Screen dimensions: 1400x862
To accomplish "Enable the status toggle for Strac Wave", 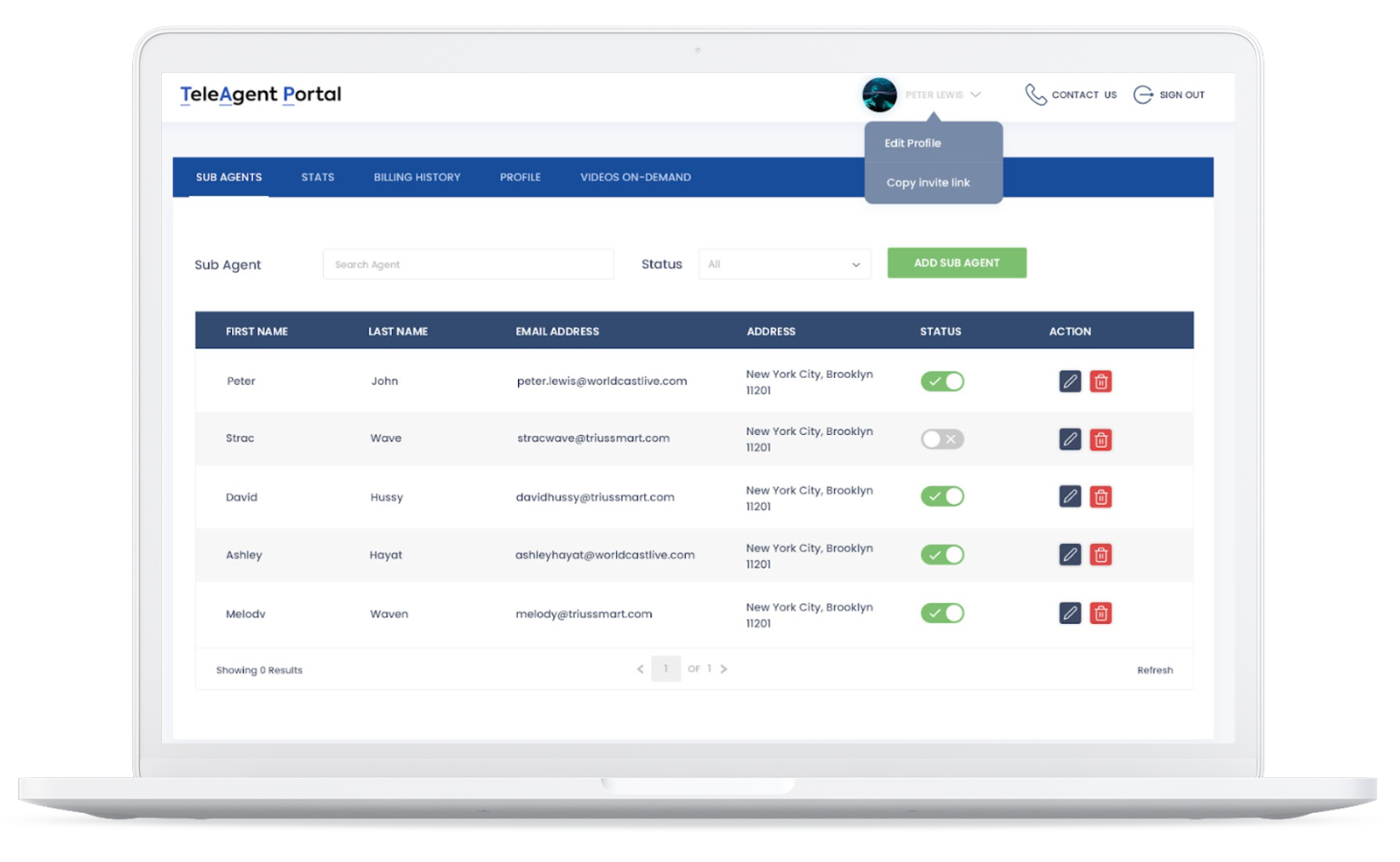I will (941, 439).
